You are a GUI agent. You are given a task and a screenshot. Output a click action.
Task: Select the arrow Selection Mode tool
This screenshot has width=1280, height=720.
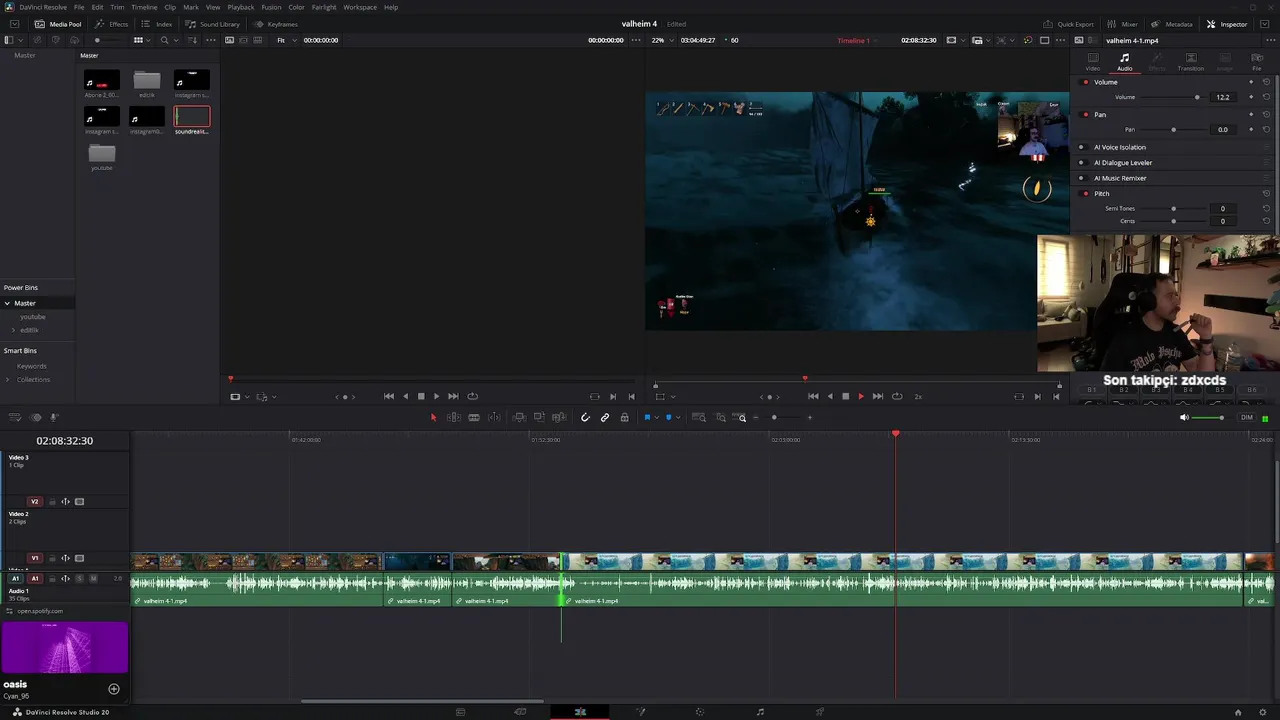433,417
